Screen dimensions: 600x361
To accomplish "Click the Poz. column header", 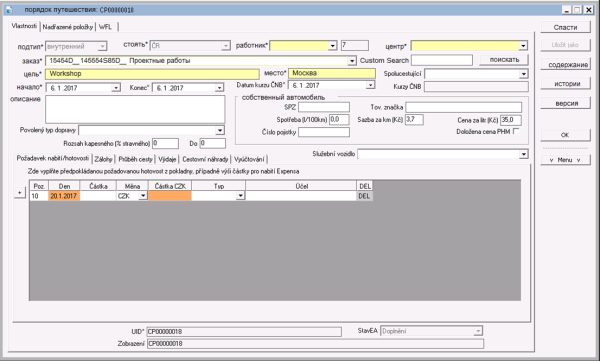I will pyautogui.click(x=39, y=186).
